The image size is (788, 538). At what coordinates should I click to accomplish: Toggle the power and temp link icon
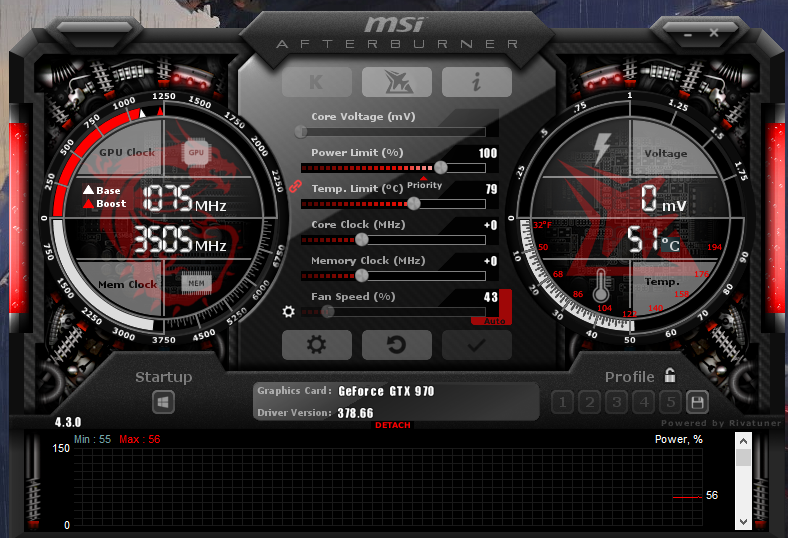tap(295, 186)
